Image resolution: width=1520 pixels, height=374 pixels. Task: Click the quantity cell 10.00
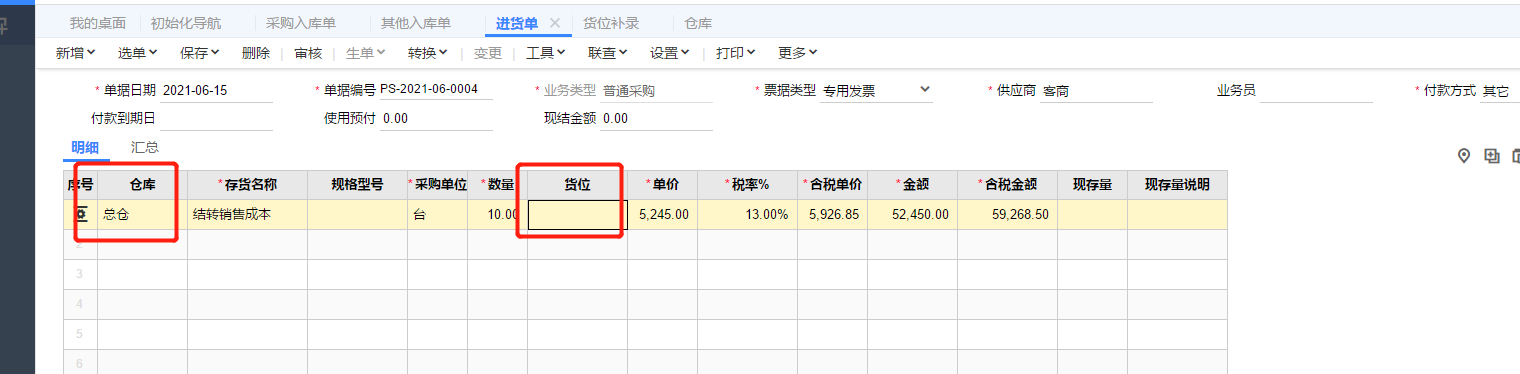coord(497,215)
